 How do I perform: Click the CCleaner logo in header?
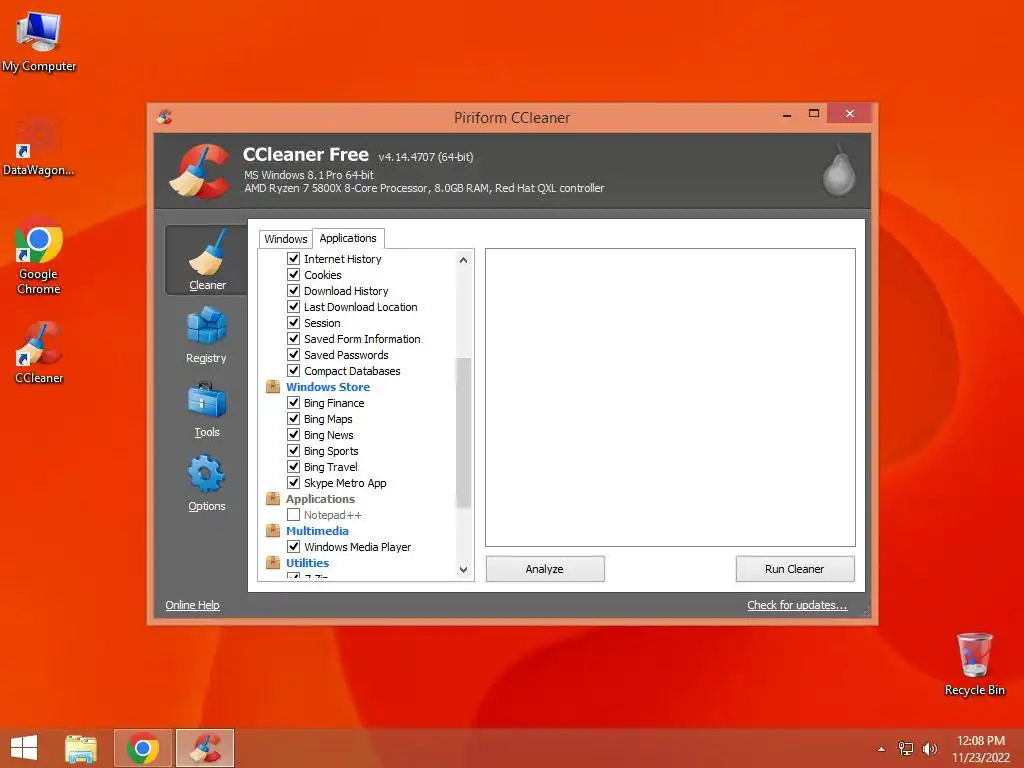coord(200,171)
